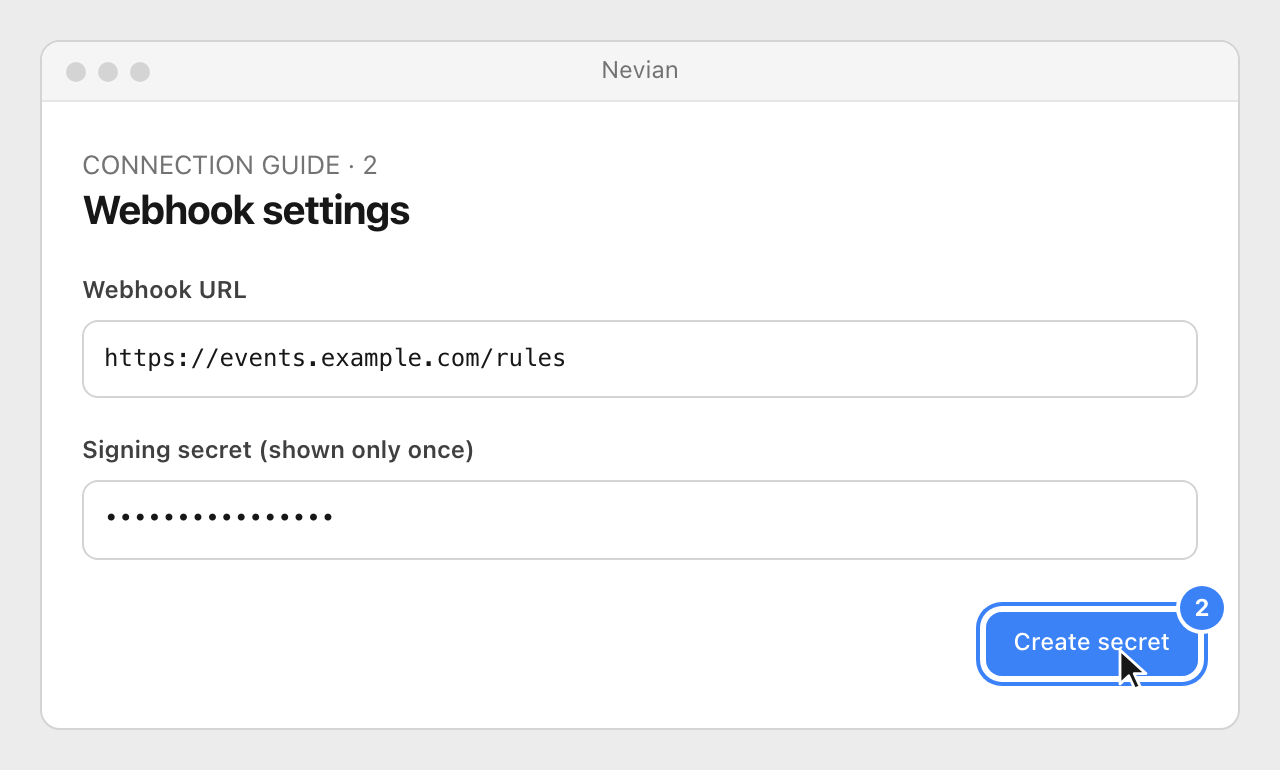The image size is (1280, 770).
Task: Click the Webhook settings heading
Action: [x=246, y=211]
